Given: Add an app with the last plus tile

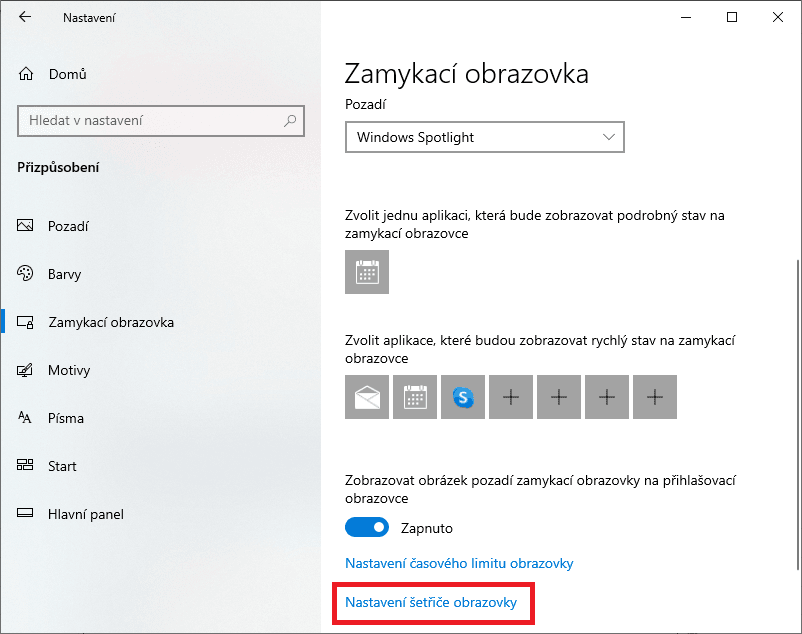Looking at the screenshot, I should coord(655,397).
